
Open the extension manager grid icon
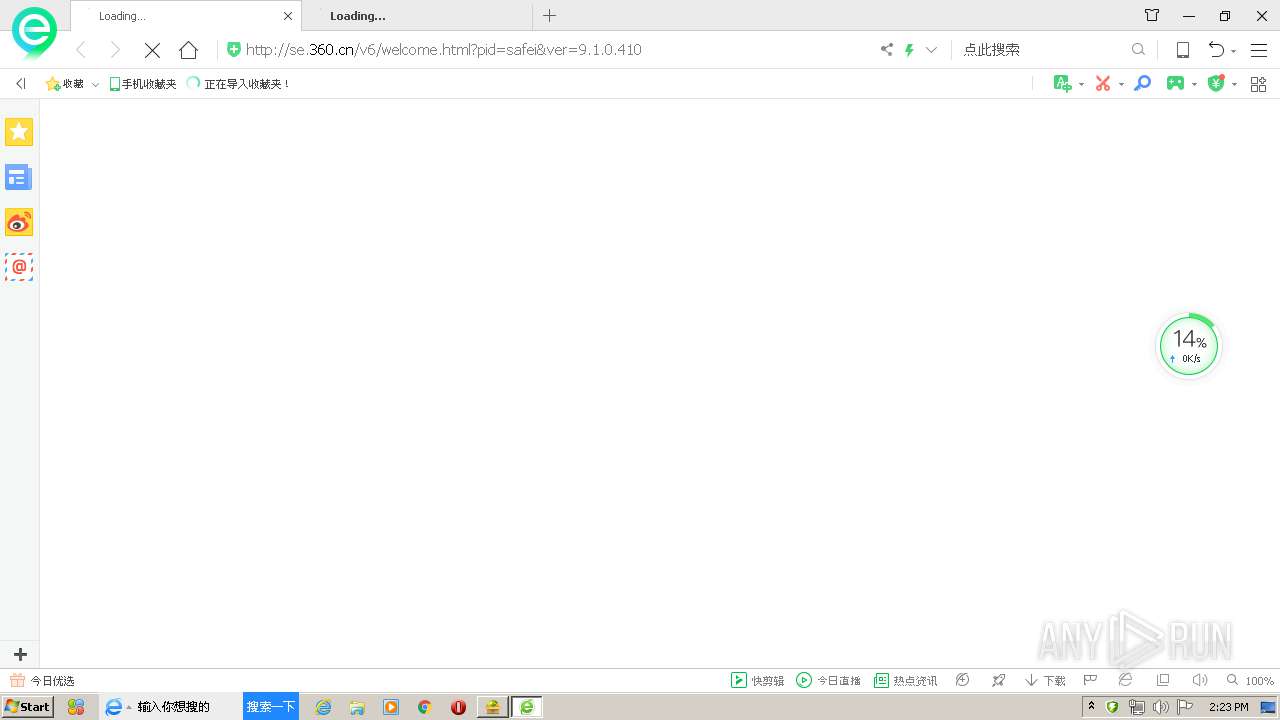pyautogui.click(x=1259, y=84)
